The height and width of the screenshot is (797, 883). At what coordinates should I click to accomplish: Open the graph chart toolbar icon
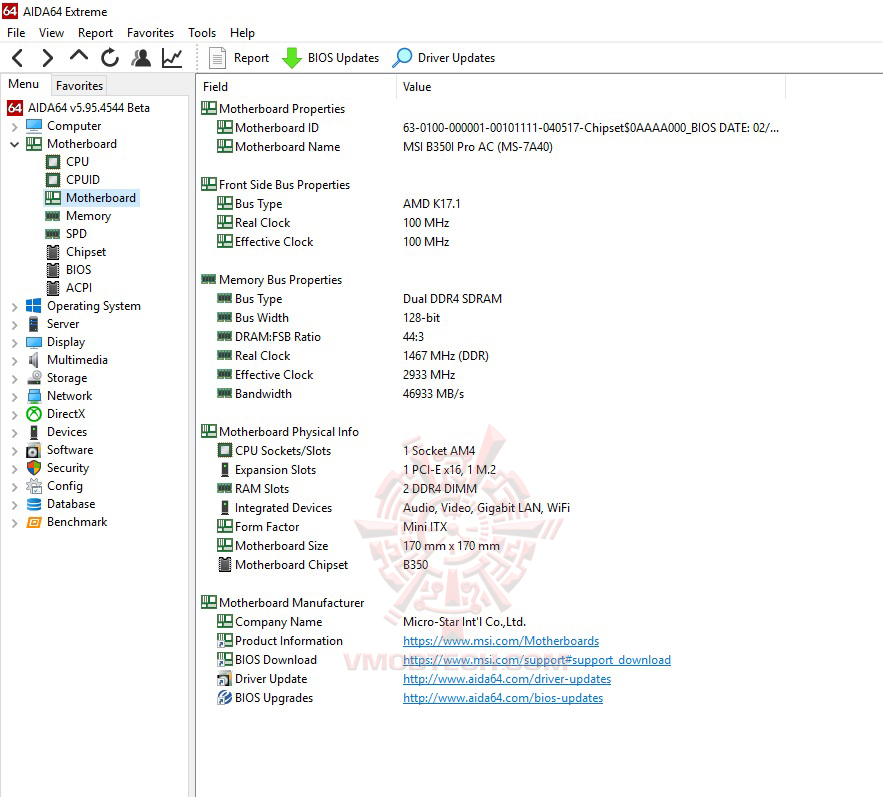click(172, 57)
